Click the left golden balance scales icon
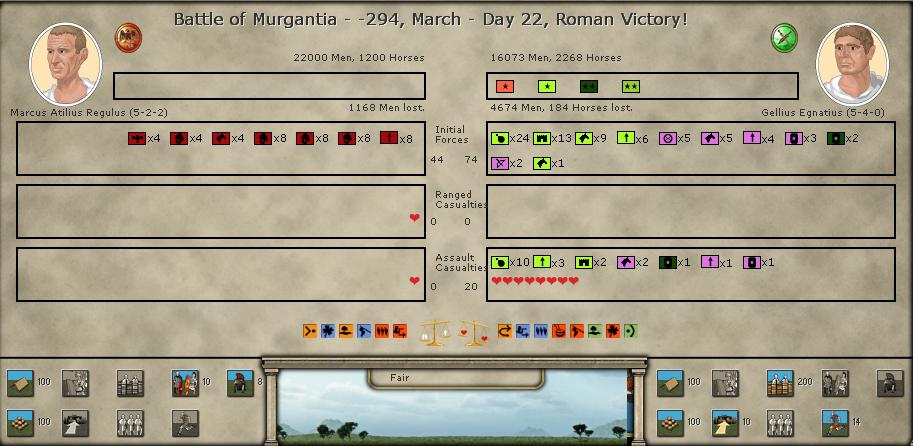This screenshot has height=446, width=913. pos(434,332)
